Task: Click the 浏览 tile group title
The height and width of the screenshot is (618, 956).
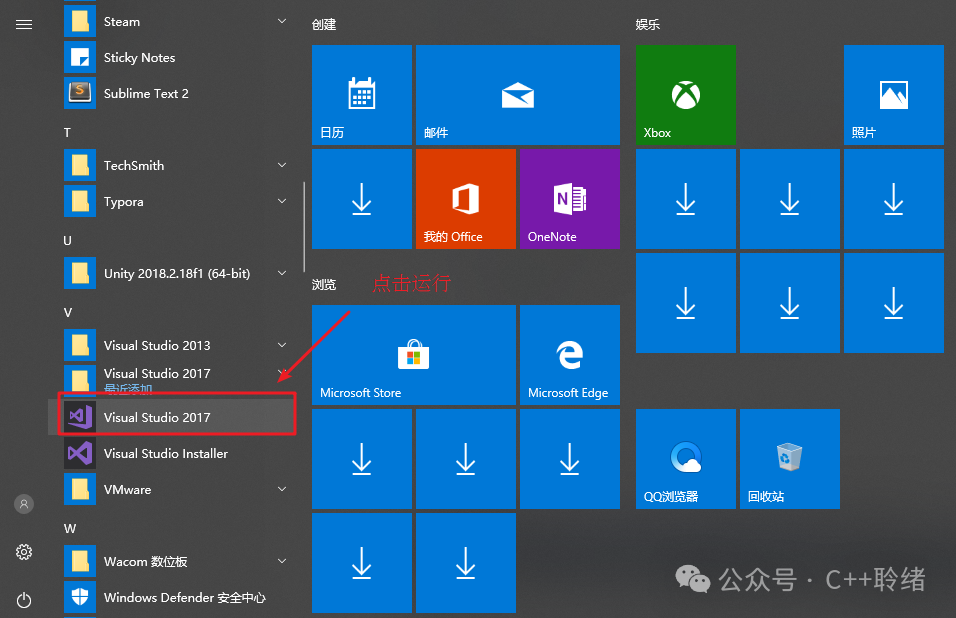Action: 324,285
